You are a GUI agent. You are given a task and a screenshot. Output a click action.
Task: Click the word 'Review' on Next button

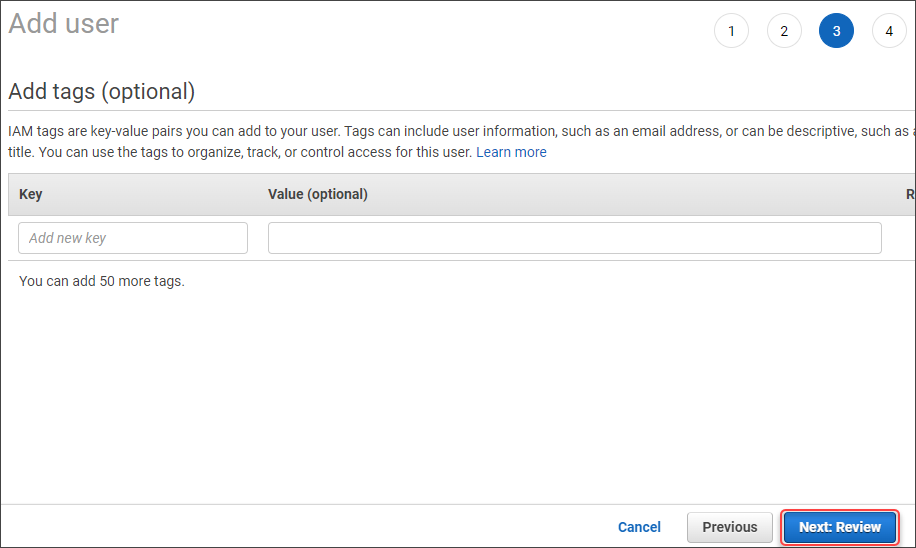coord(859,527)
